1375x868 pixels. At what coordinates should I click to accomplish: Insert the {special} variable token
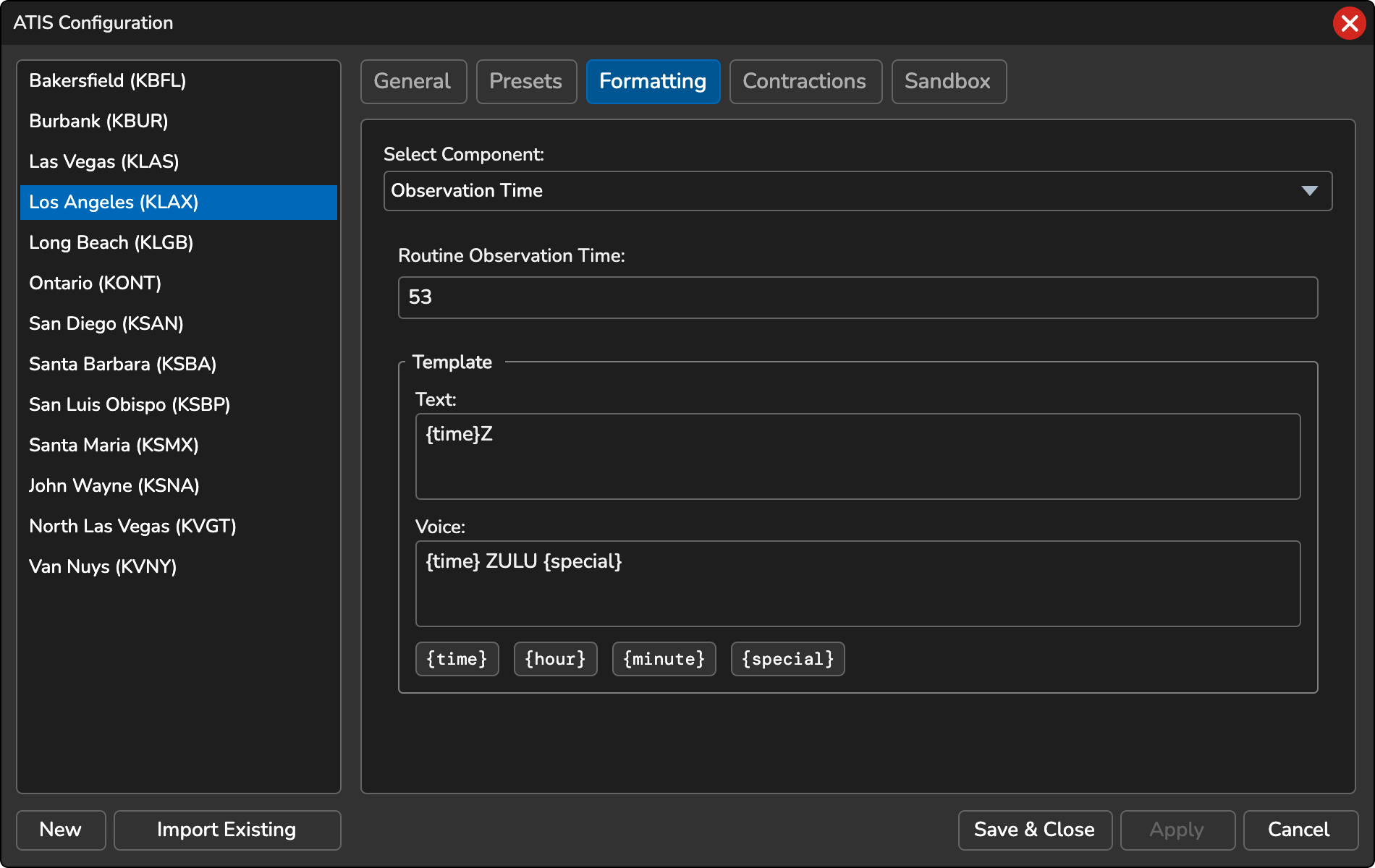pyautogui.click(x=787, y=659)
